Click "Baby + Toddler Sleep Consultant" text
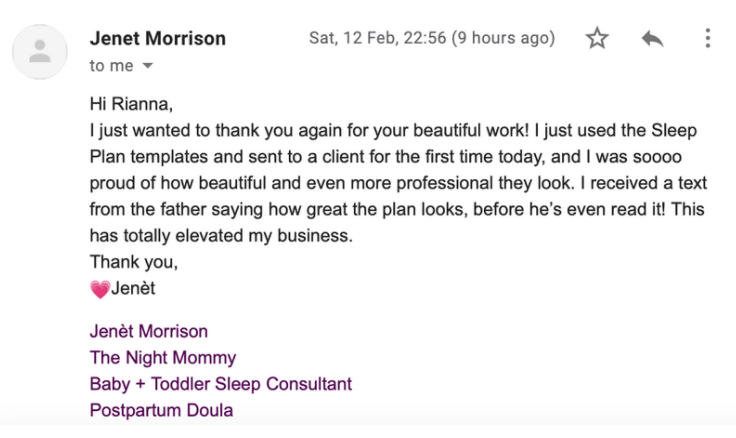The image size is (736, 438). tap(220, 383)
